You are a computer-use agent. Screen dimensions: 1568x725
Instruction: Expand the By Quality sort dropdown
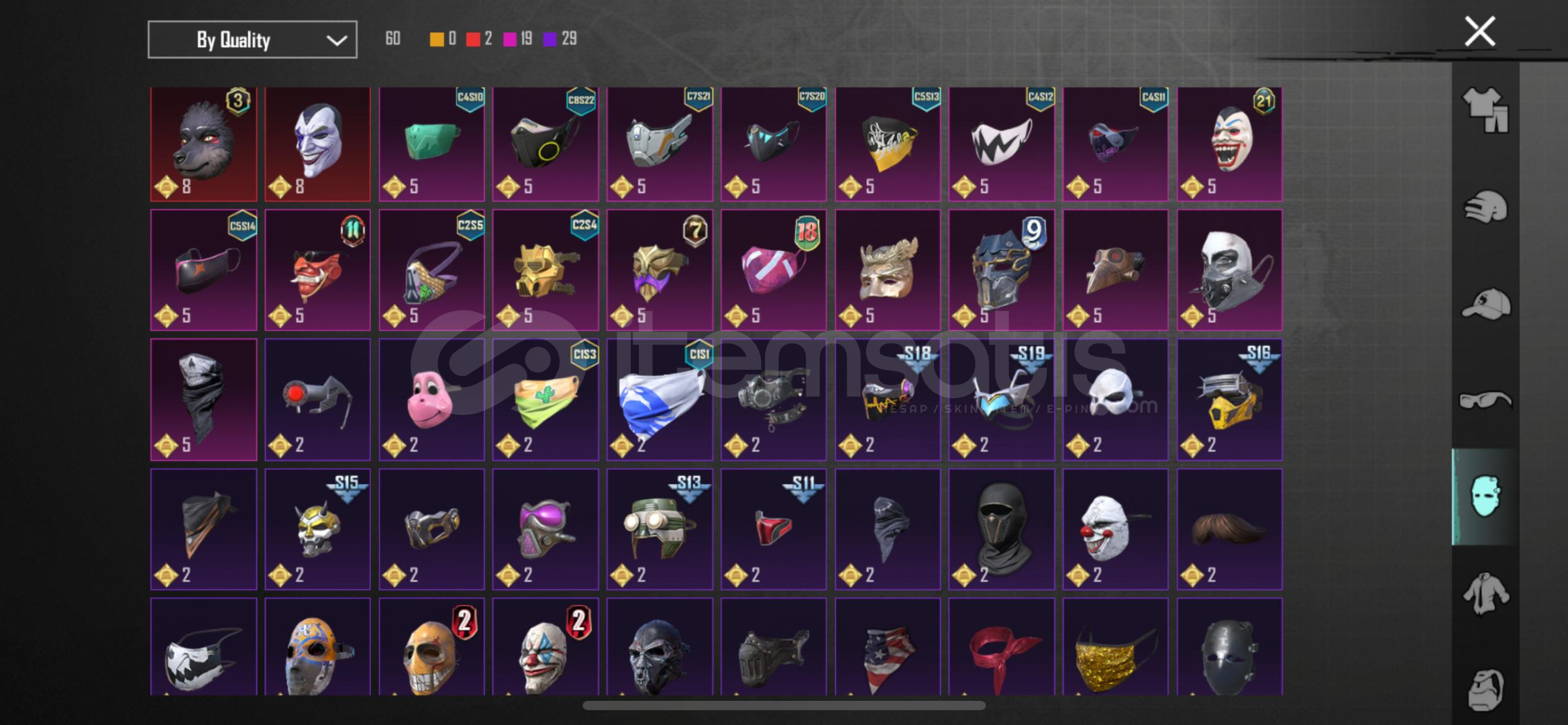[252, 40]
